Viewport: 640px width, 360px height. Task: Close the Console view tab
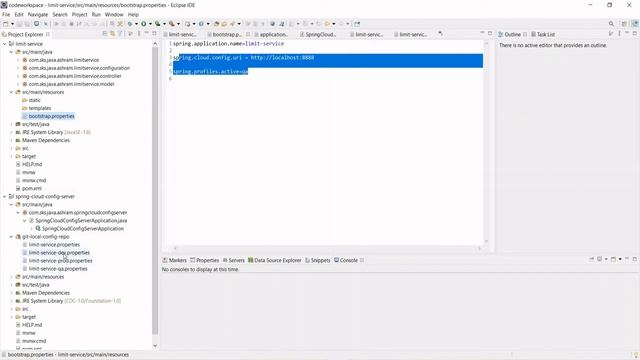tap(362, 260)
